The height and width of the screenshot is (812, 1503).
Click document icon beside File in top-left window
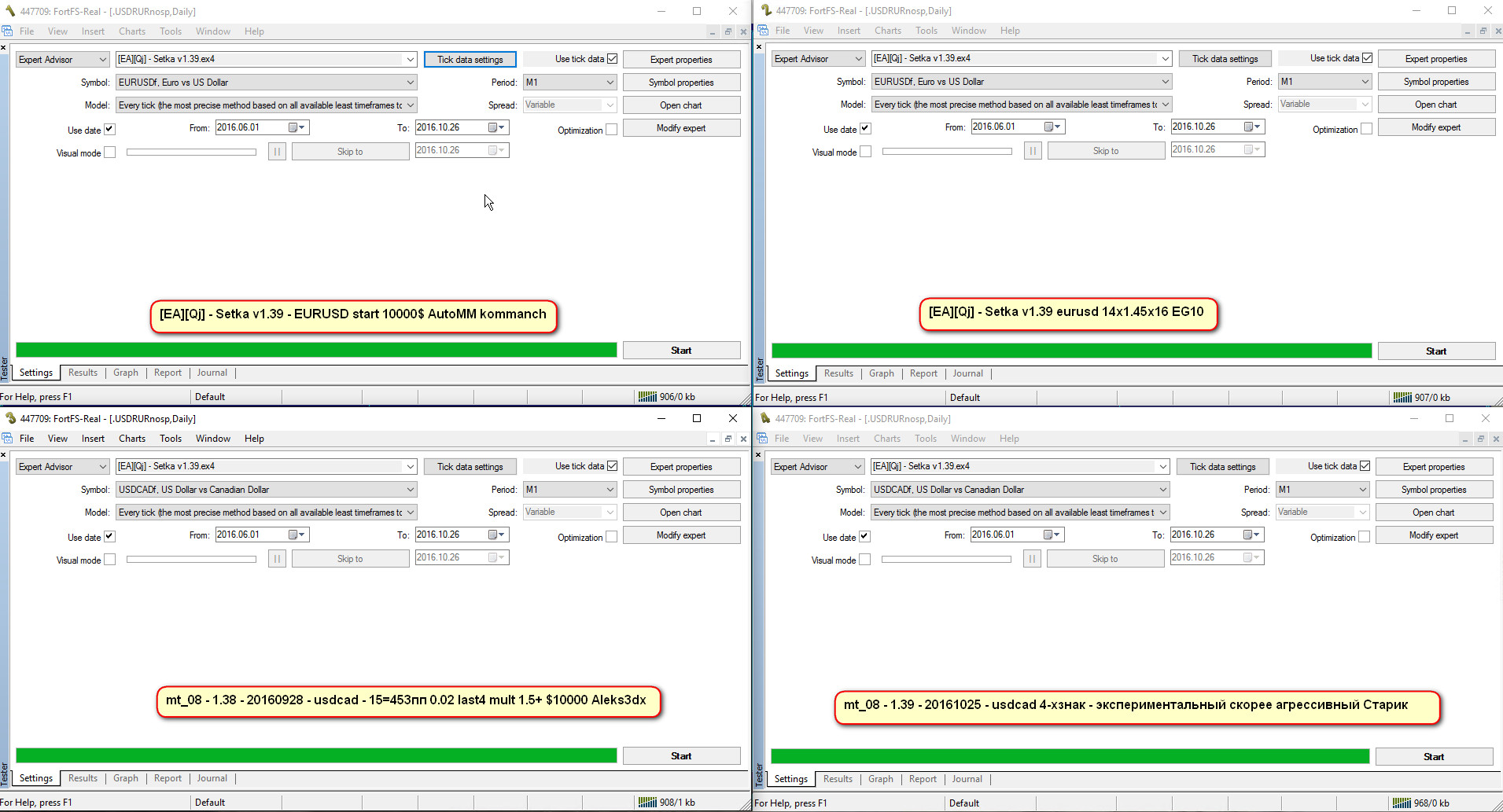(x=7, y=31)
